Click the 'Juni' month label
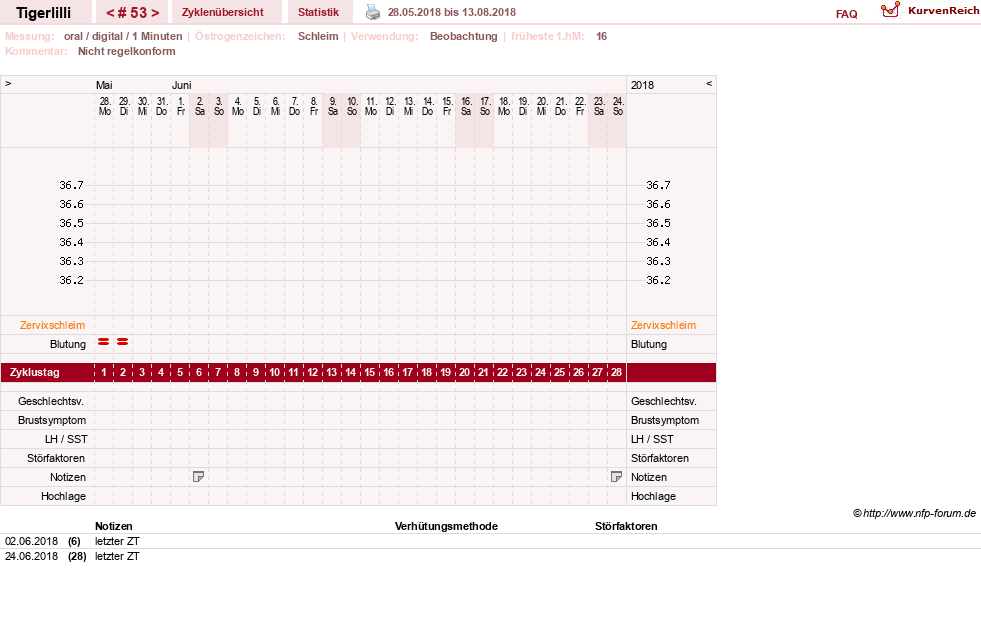The width and height of the screenshot is (981, 625). click(x=181, y=85)
